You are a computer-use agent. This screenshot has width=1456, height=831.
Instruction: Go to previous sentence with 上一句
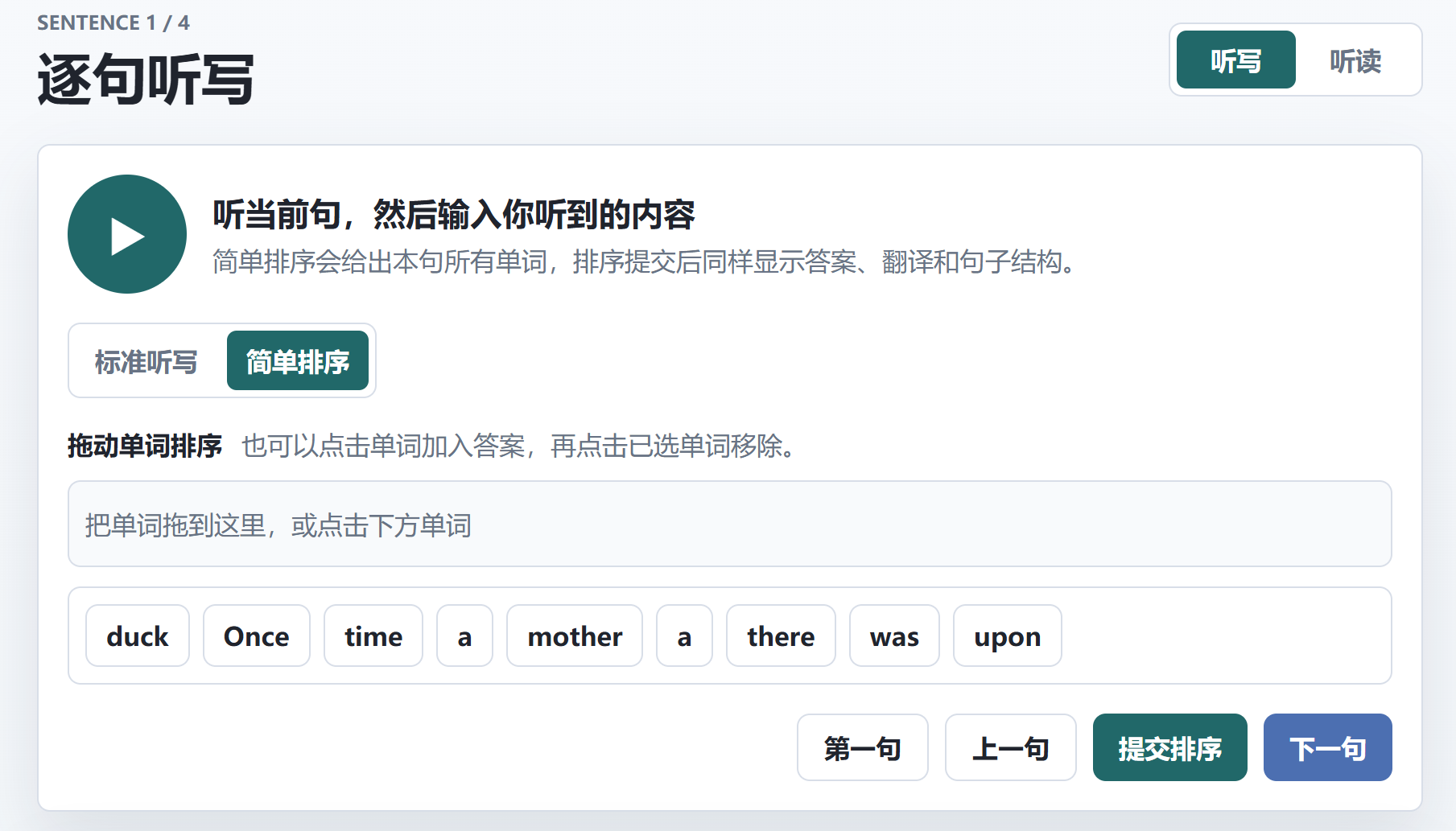click(1011, 747)
